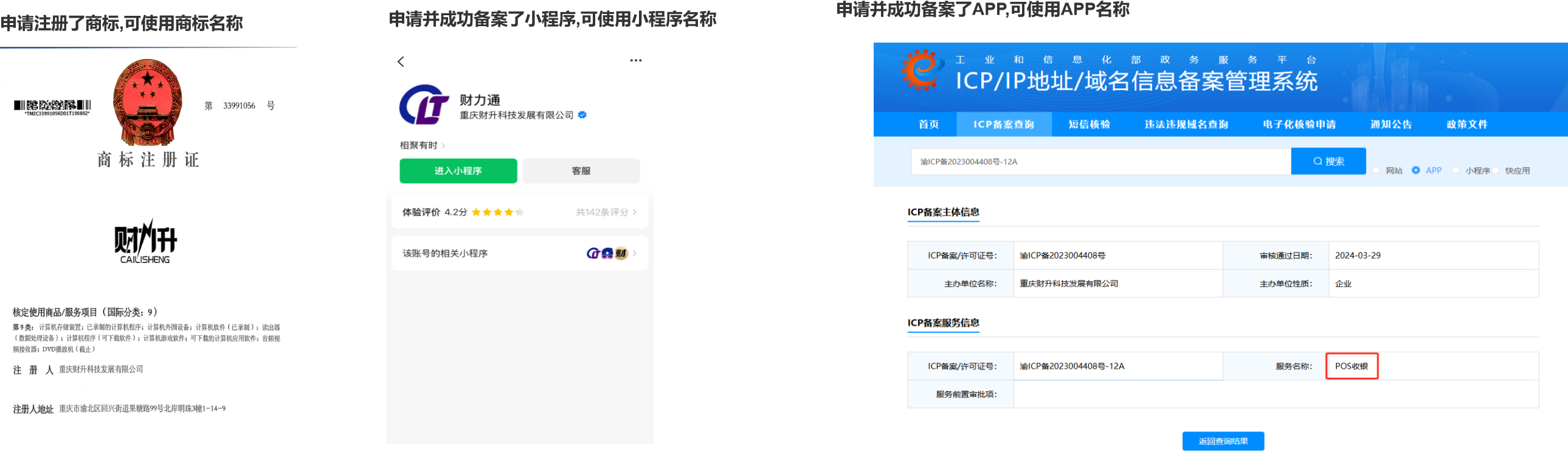
Task: Select the 小程序 radio option
Action: (1456, 170)
